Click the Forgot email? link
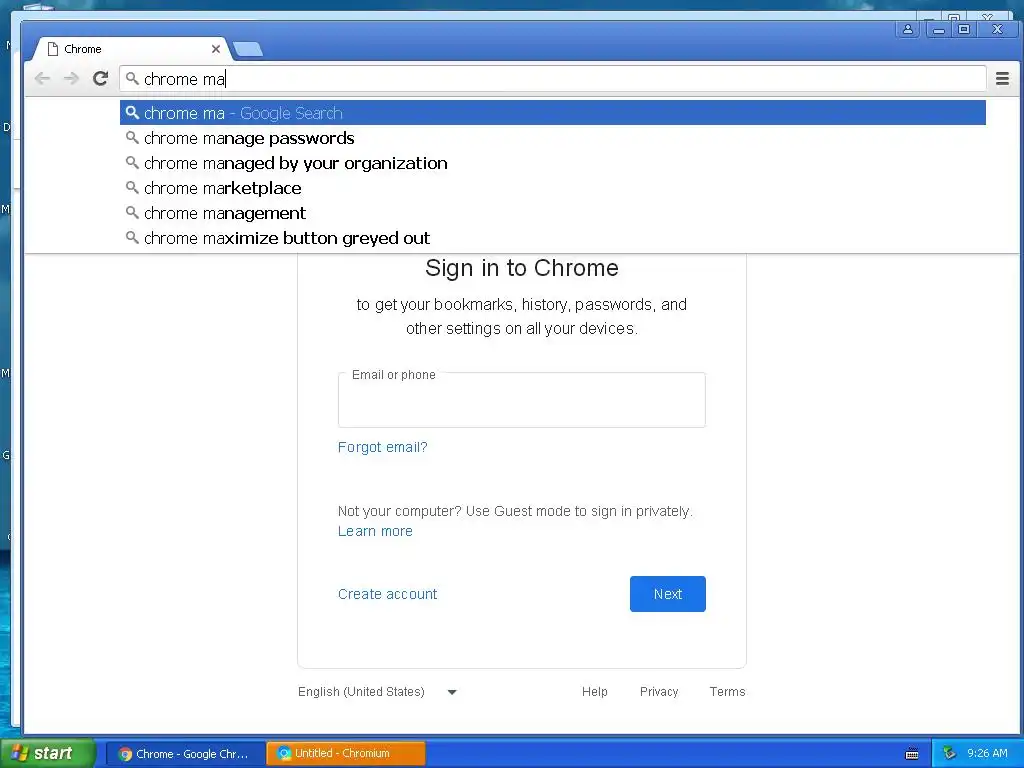1024x768 pixels. 383,447
